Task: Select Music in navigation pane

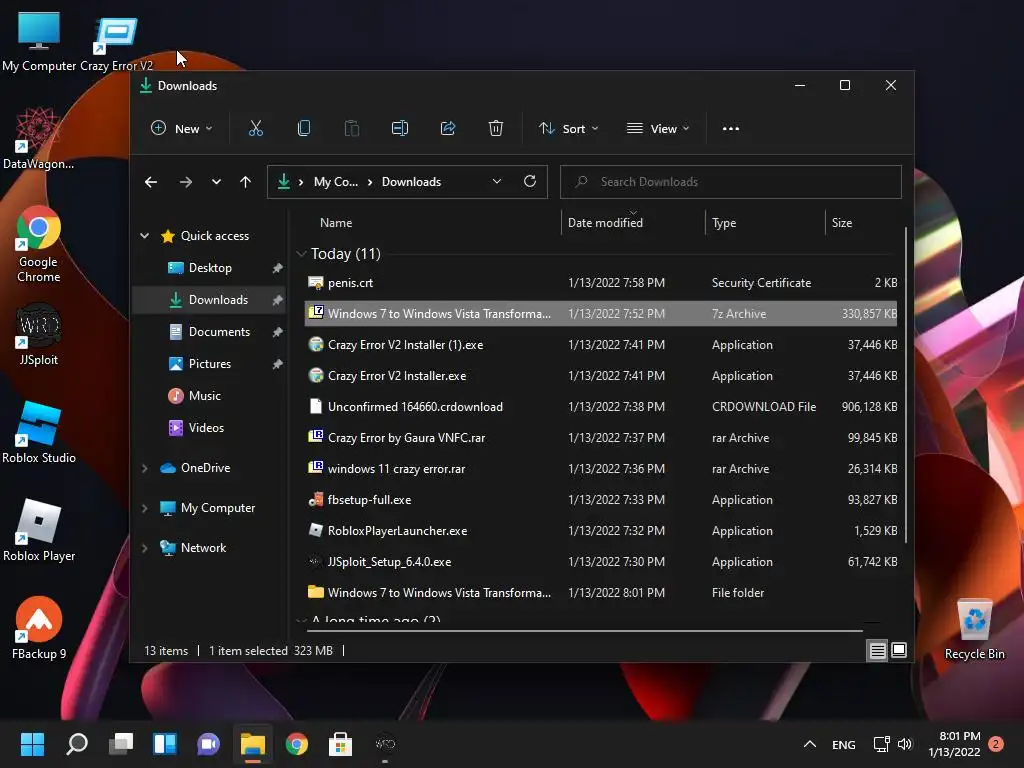Action: 209,396
